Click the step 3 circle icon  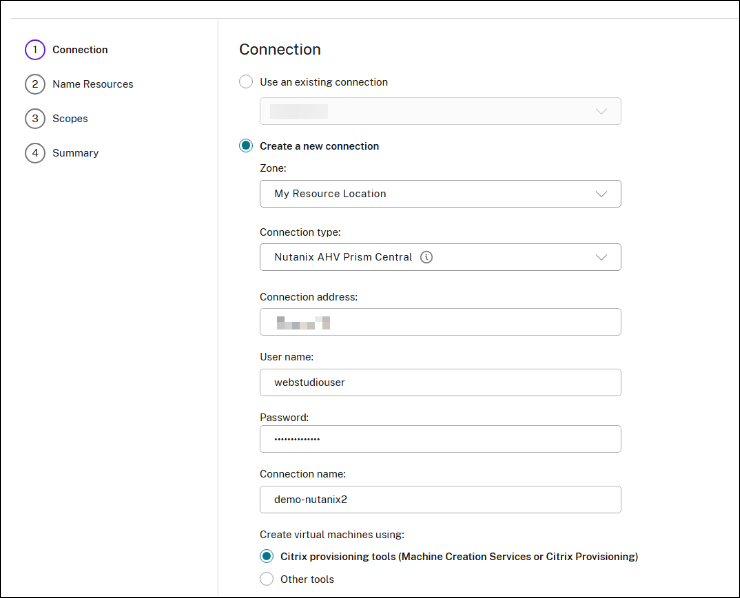(35, 119)
